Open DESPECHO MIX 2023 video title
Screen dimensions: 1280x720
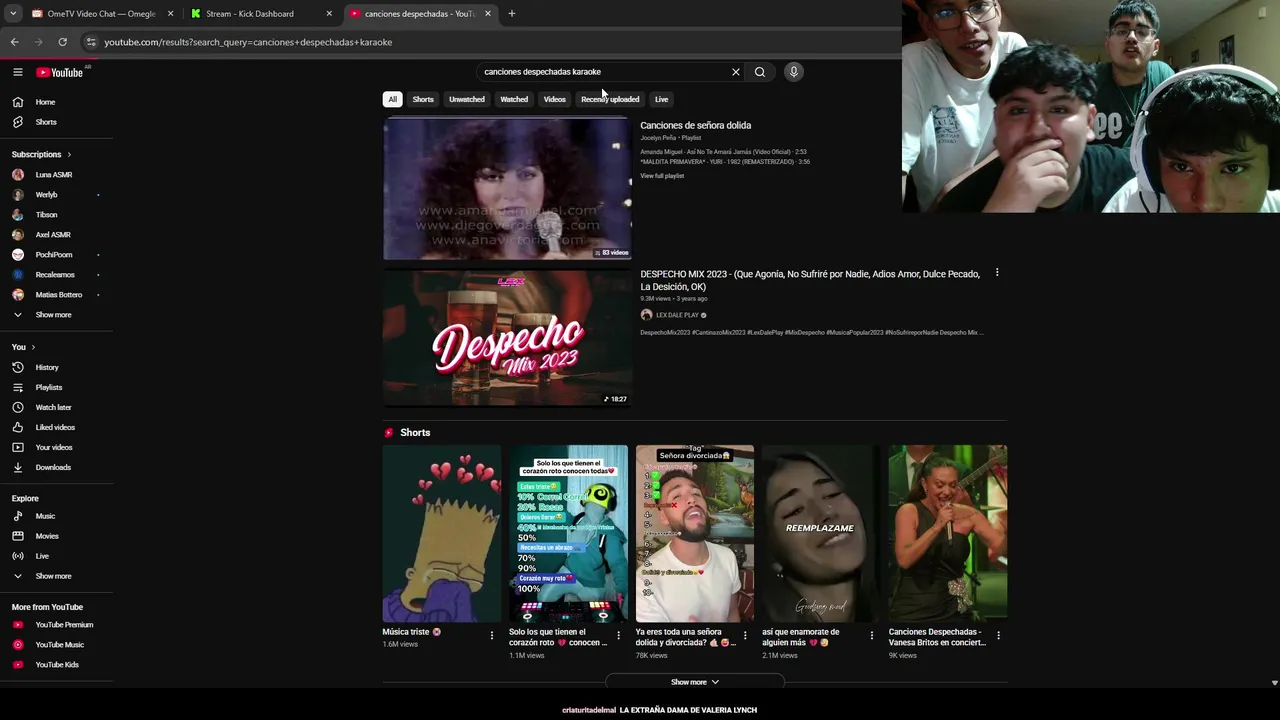810,280
